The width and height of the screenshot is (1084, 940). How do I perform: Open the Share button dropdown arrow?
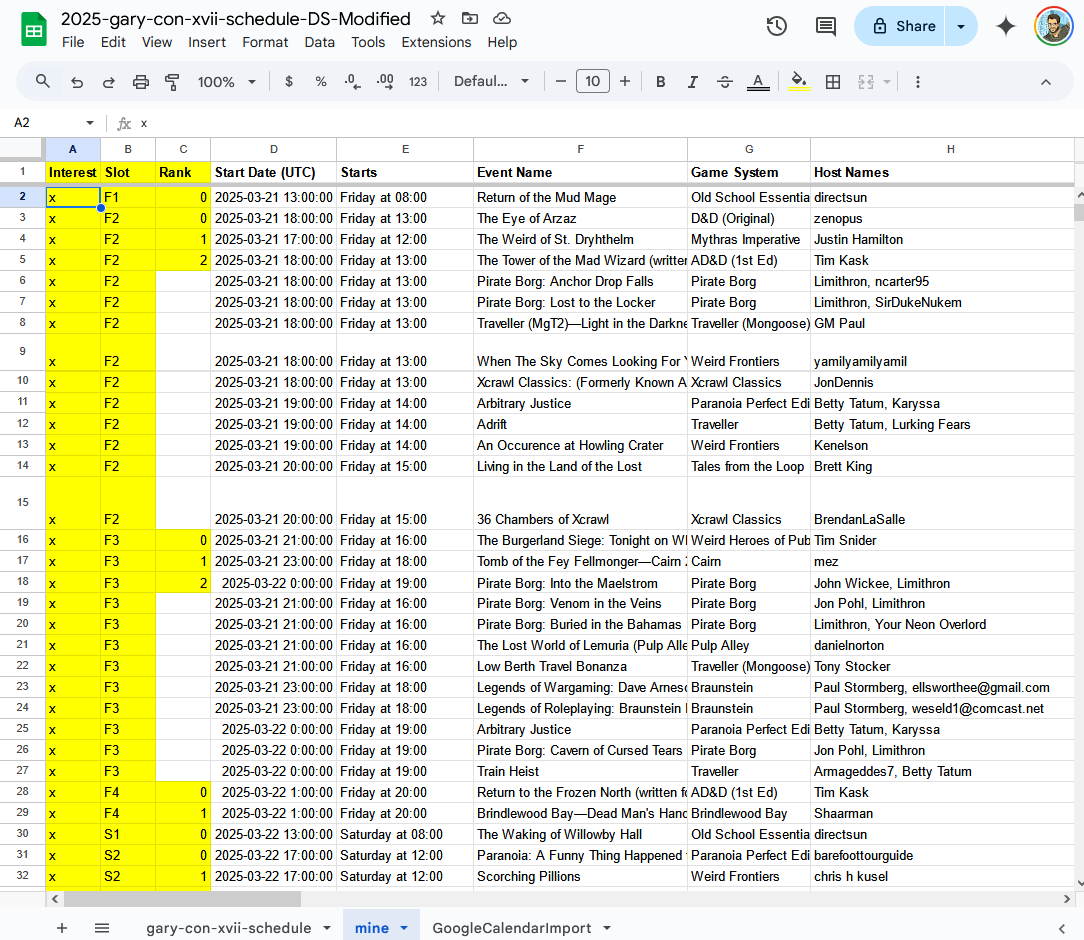[x=961, y=27]
